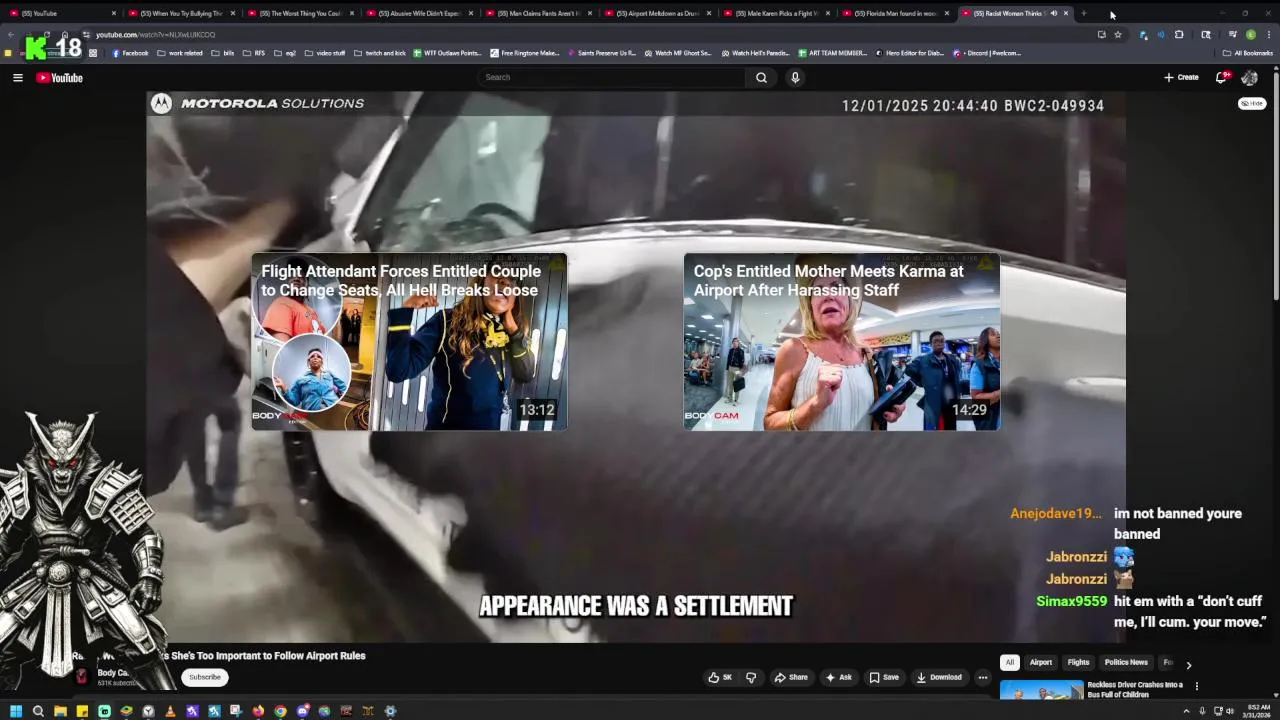Mute the active tab's audio icon

(x=1053, y=13)
